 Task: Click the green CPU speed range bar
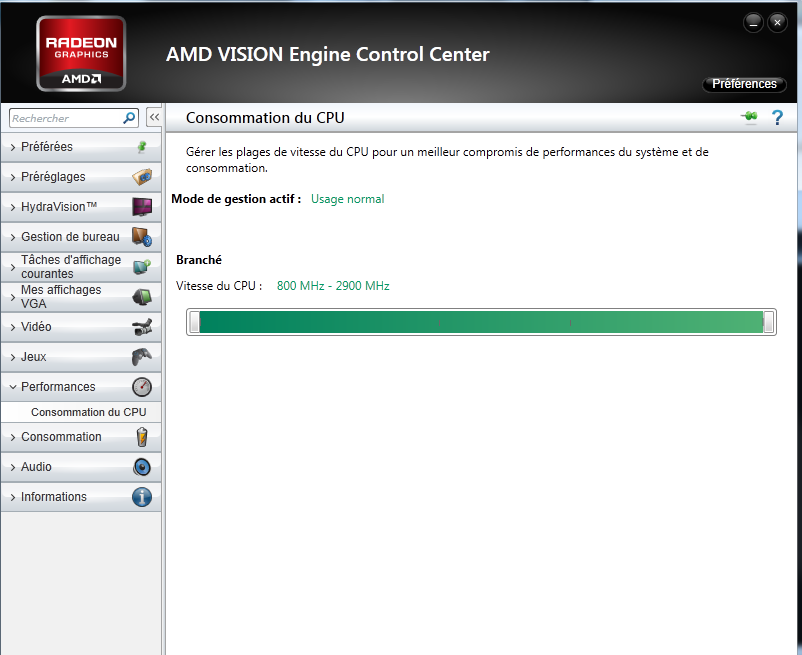[481, 322]
